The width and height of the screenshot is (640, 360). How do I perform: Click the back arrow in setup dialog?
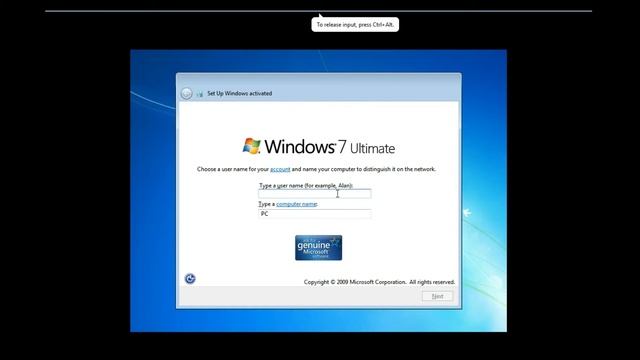(186, 93)
